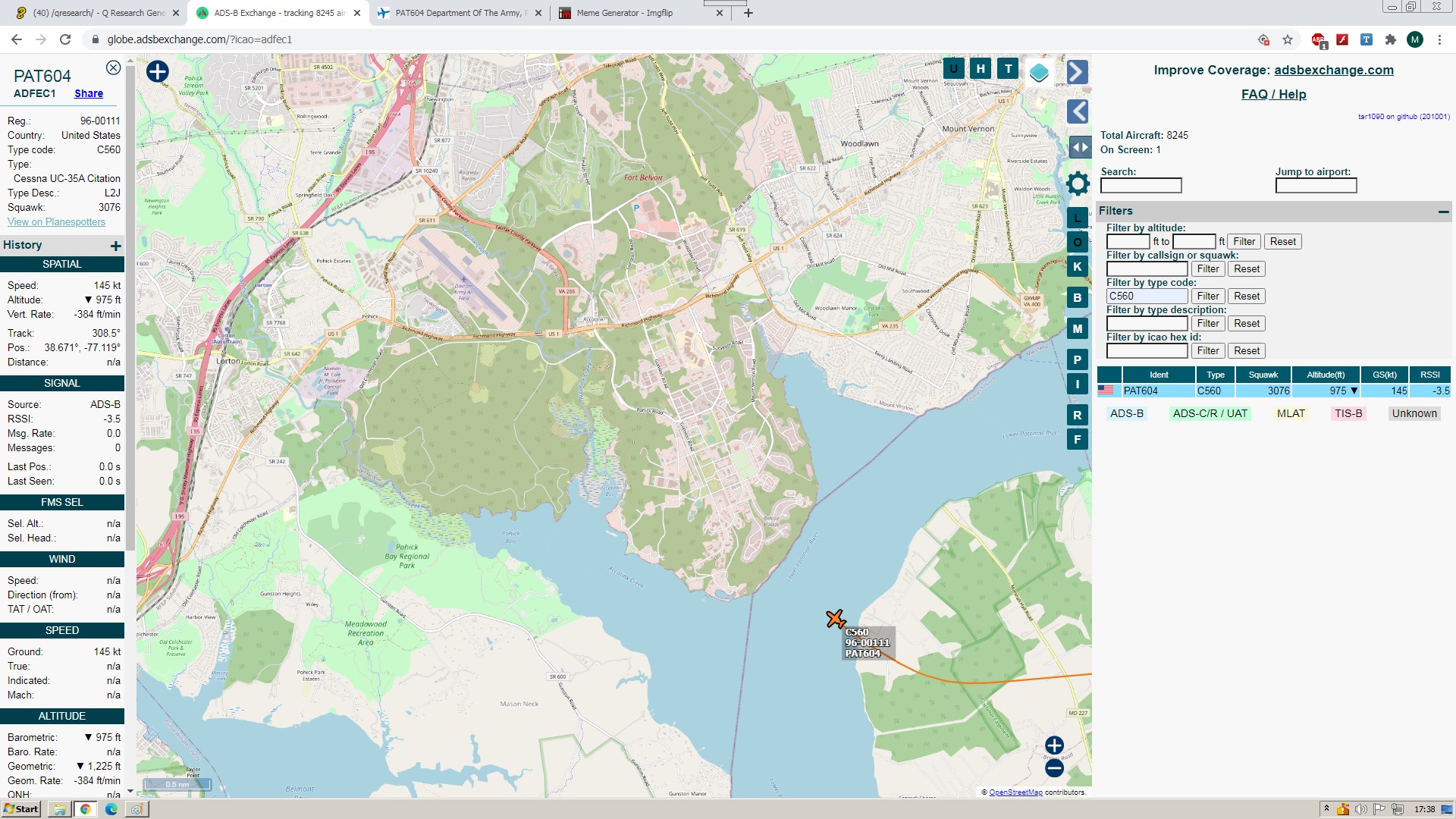The width and height of the screenshot is (1456, 819).
Task: Close the ADS-B Exchange browser tab
Action: click(357, 13)
